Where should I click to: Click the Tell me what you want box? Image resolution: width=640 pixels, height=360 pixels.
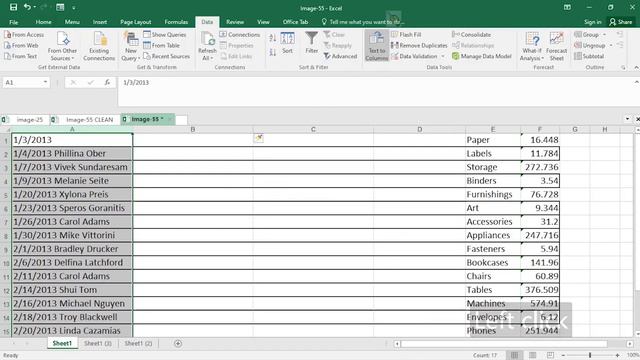pyautogui.click(x=362, y=22)
